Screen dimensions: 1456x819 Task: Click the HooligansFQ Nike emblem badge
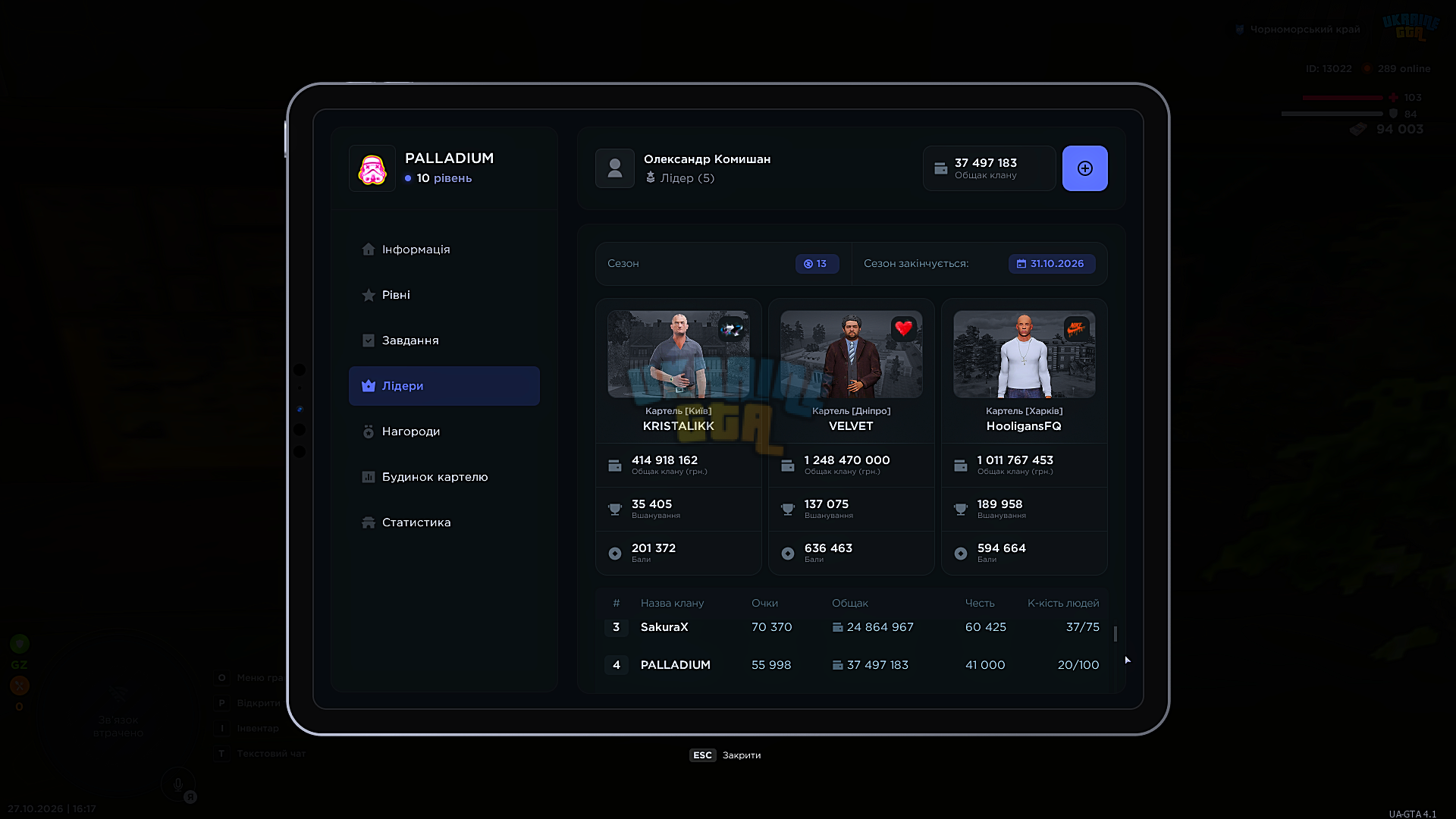(1077, 329)
